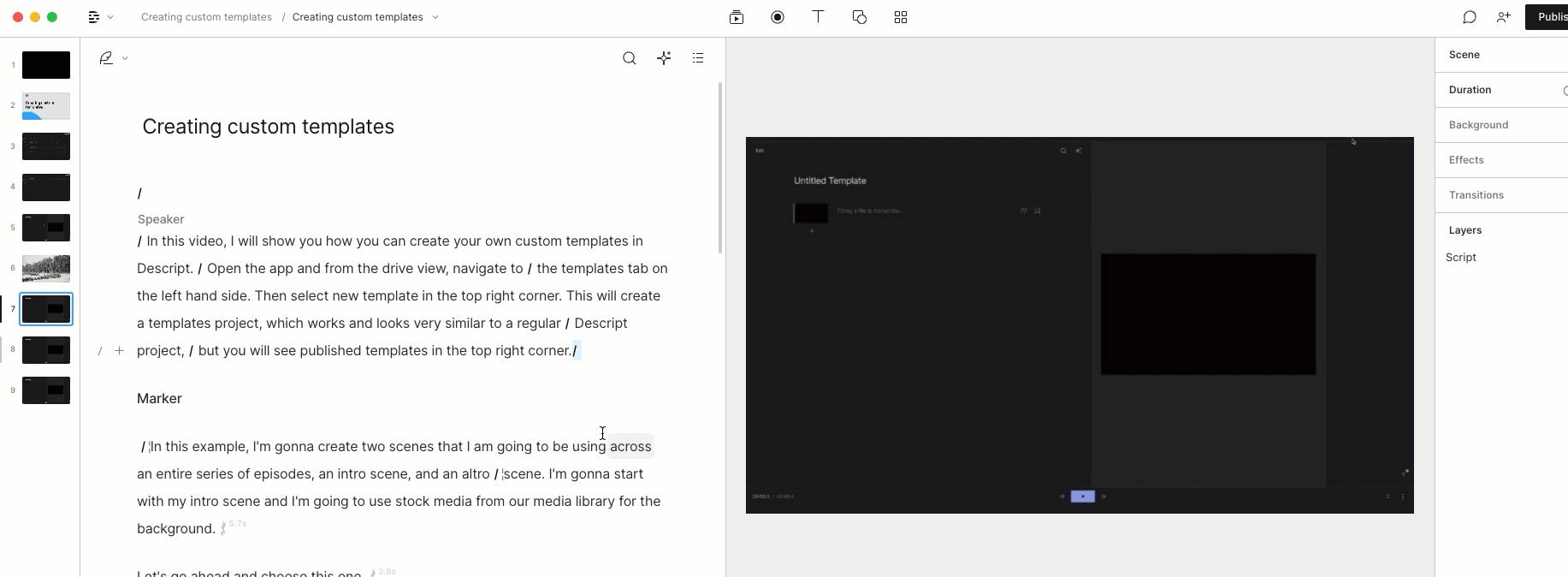Viewport: 1568px width, 577px height.
Task: Click the Marker heading
Action: 159,399
